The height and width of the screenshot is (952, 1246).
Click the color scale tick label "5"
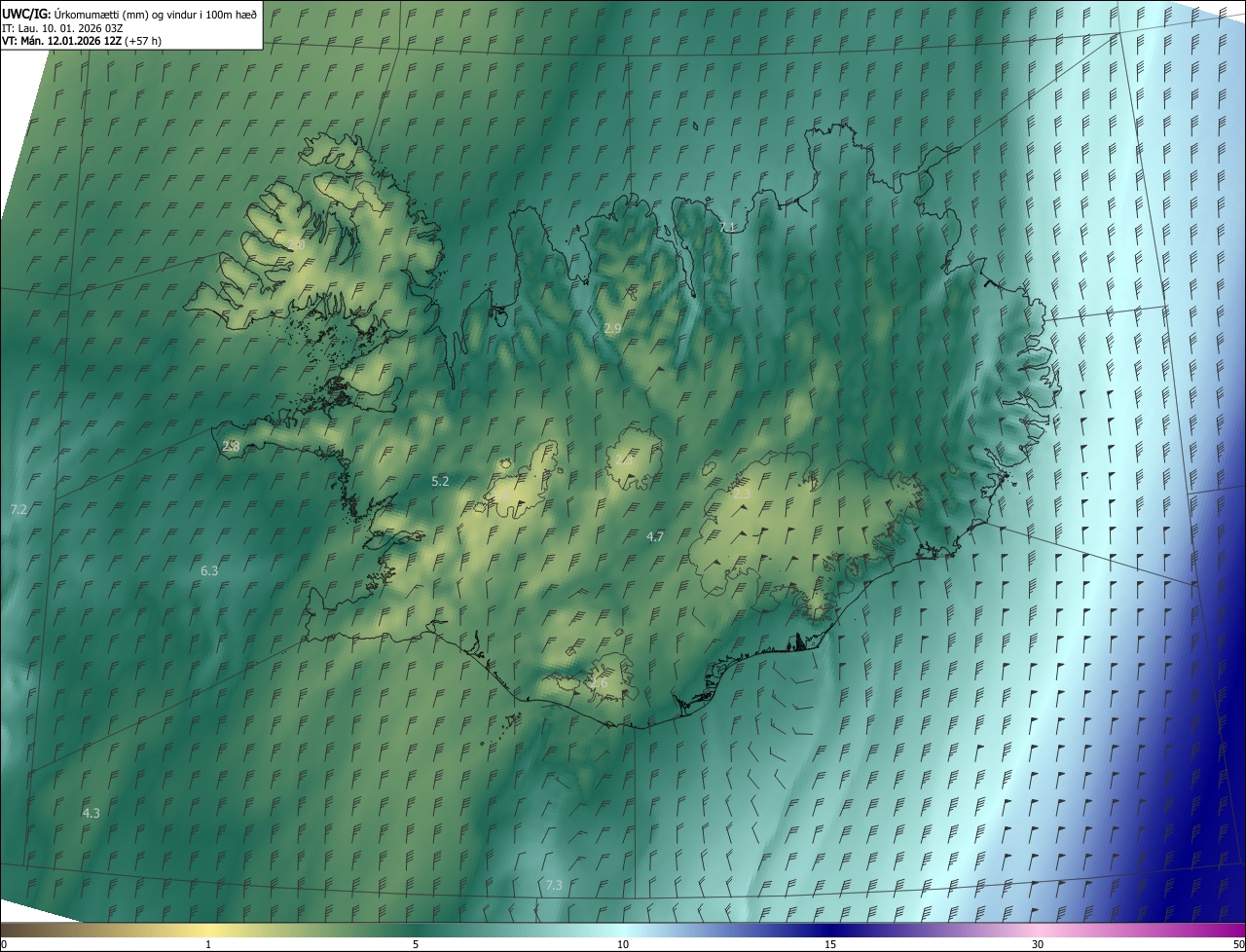(x=416, y=944)
